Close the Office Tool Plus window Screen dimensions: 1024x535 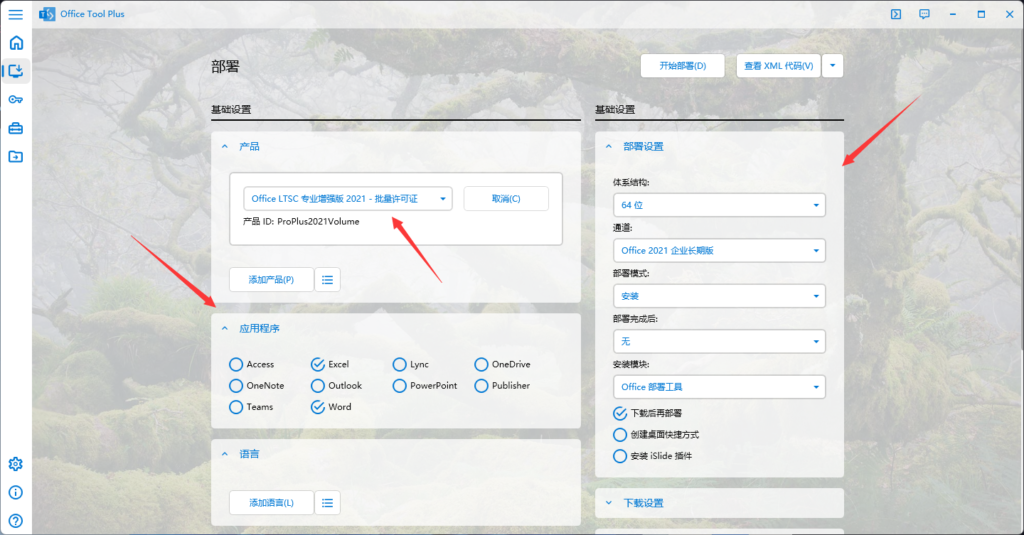[x=1009, y=14]
